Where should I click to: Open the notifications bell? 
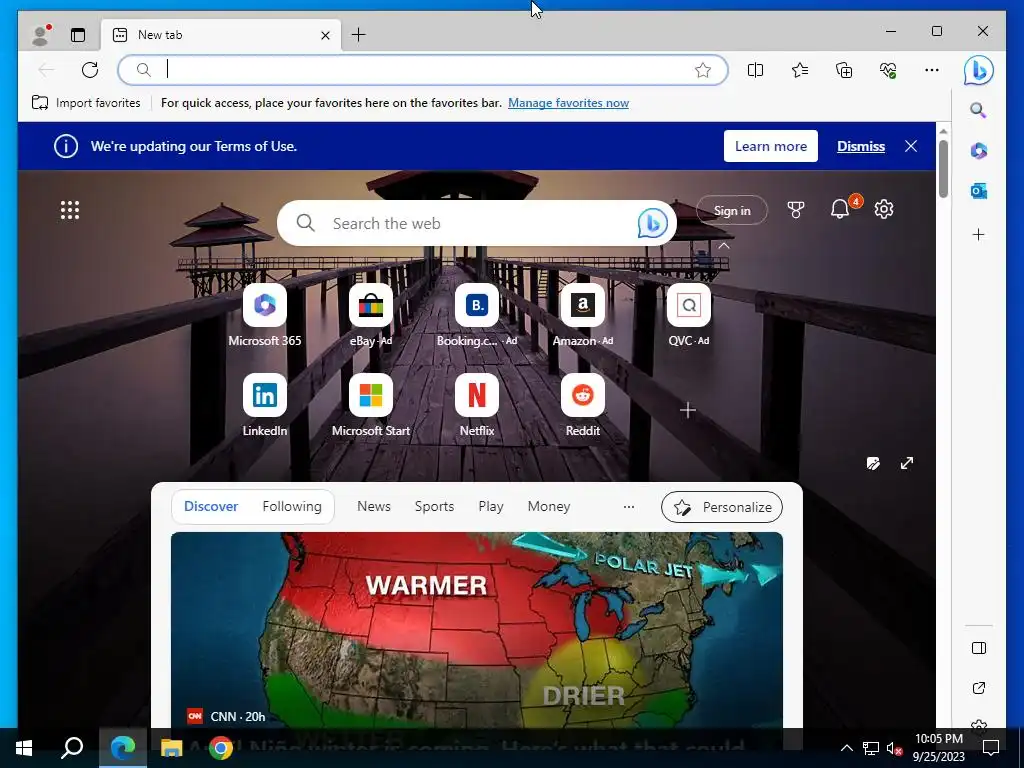pyautogui.click(x=840, y=209)
